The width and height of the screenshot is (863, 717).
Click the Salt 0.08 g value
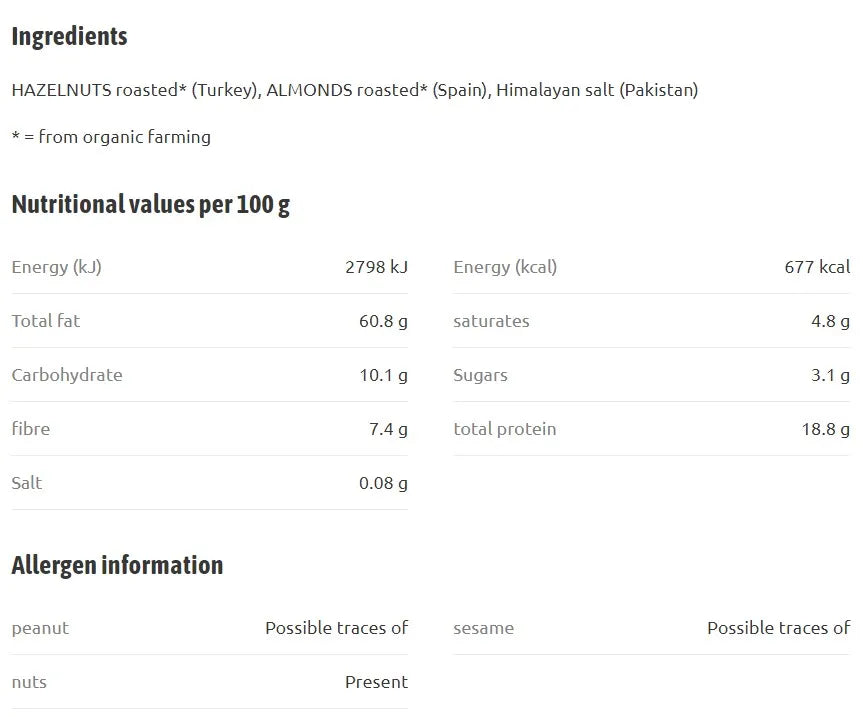pos(384,483)
